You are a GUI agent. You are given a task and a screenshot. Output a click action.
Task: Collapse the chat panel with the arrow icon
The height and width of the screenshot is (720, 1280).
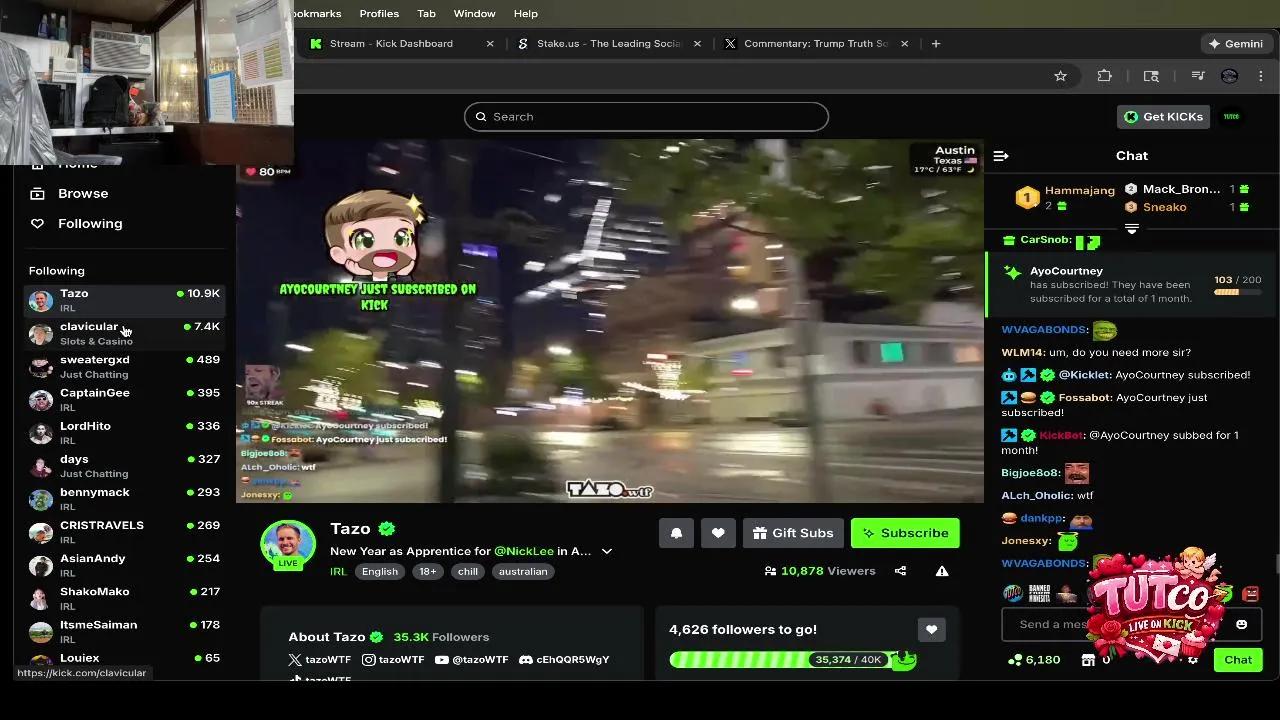pyautogui.click(x=1001, y=156)
